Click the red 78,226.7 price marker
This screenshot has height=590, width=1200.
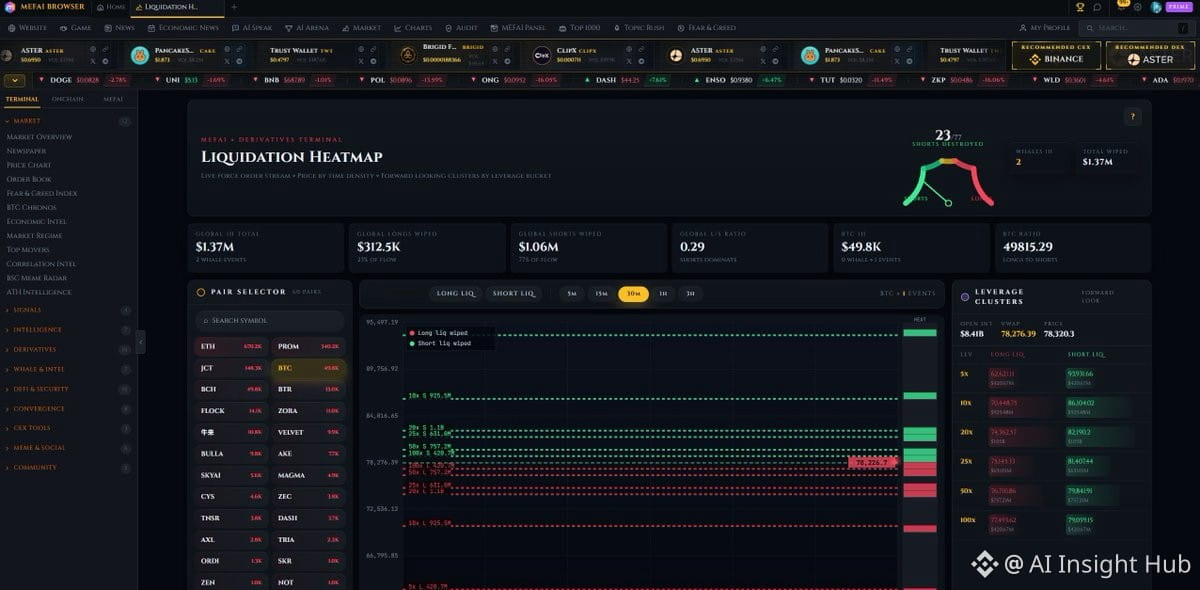[x=873, y=462]
